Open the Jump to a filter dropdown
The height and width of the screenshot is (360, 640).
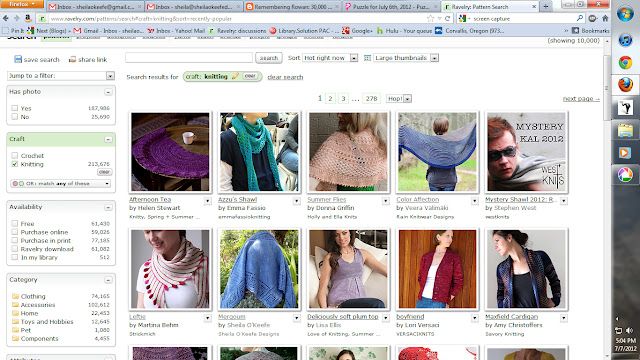click(x=61, y=76)
